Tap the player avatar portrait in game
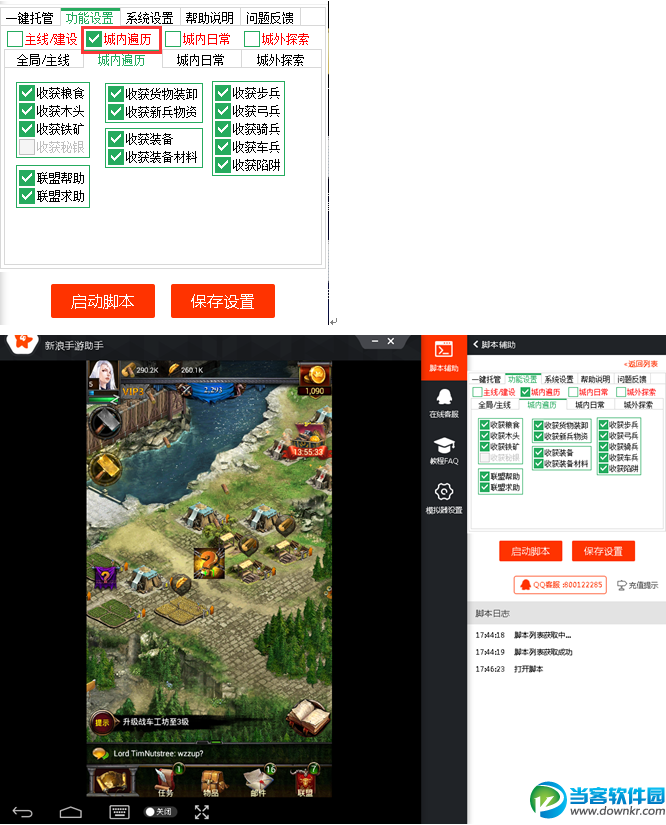The height and width of the screenshot is (825, 666). click(x=103, y=376)
